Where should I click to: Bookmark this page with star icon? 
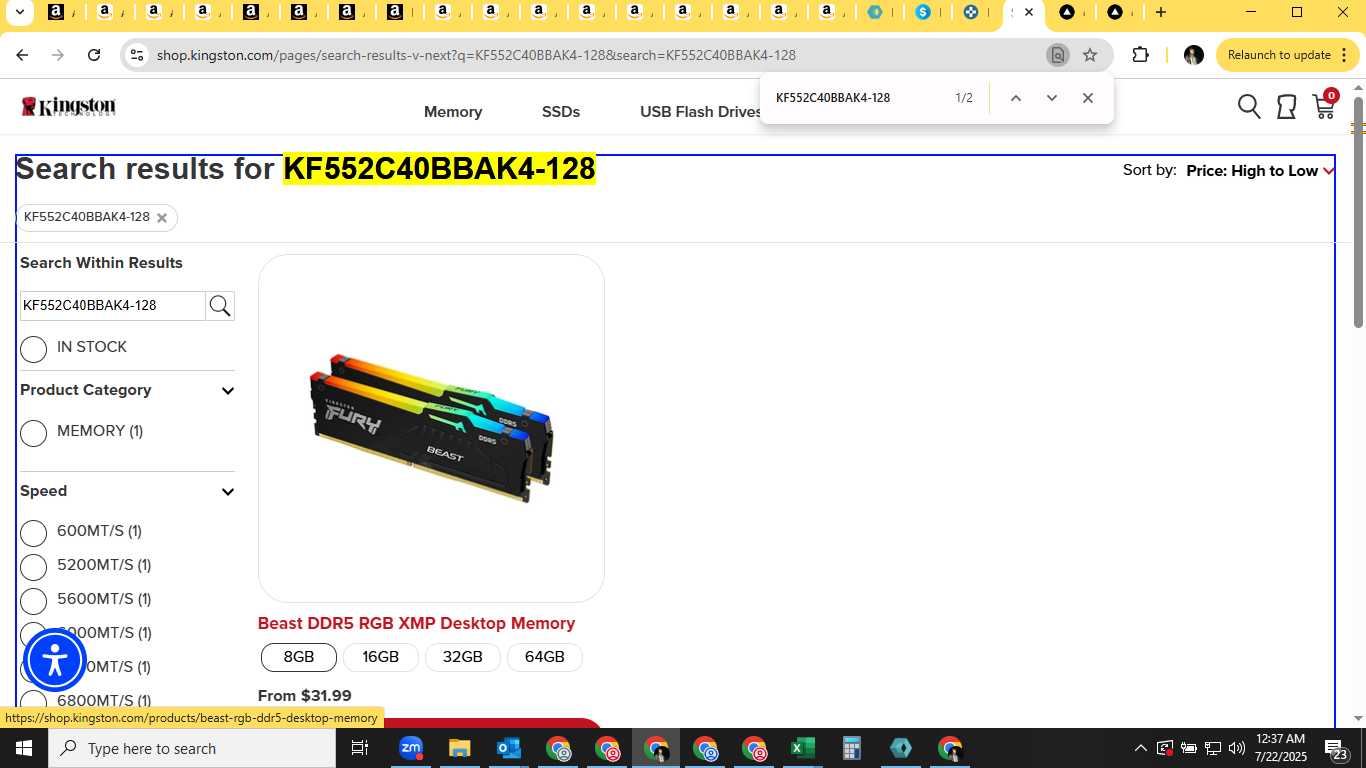click(x=1090, y=55)
